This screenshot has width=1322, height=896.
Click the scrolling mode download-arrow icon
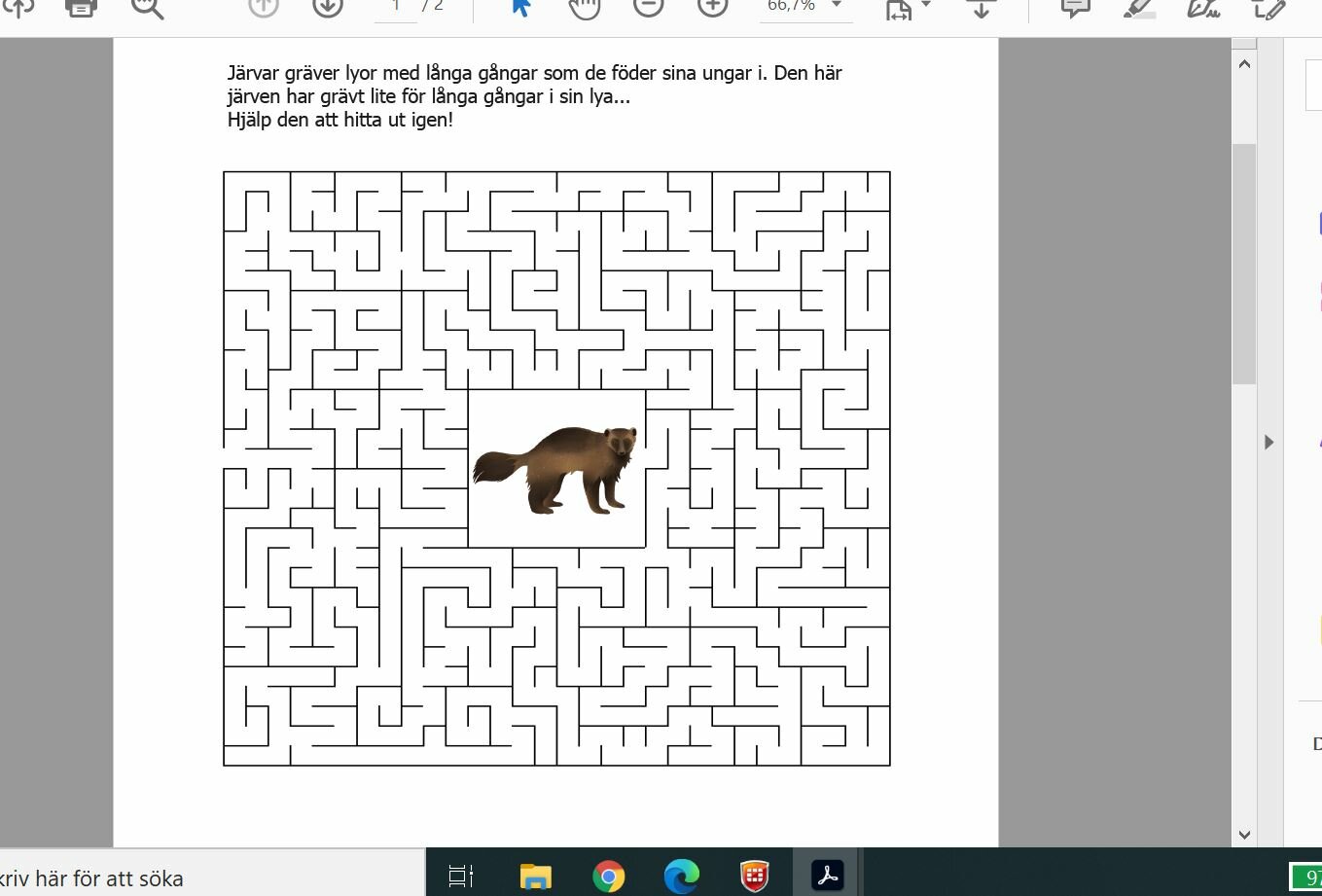point(981,8)
